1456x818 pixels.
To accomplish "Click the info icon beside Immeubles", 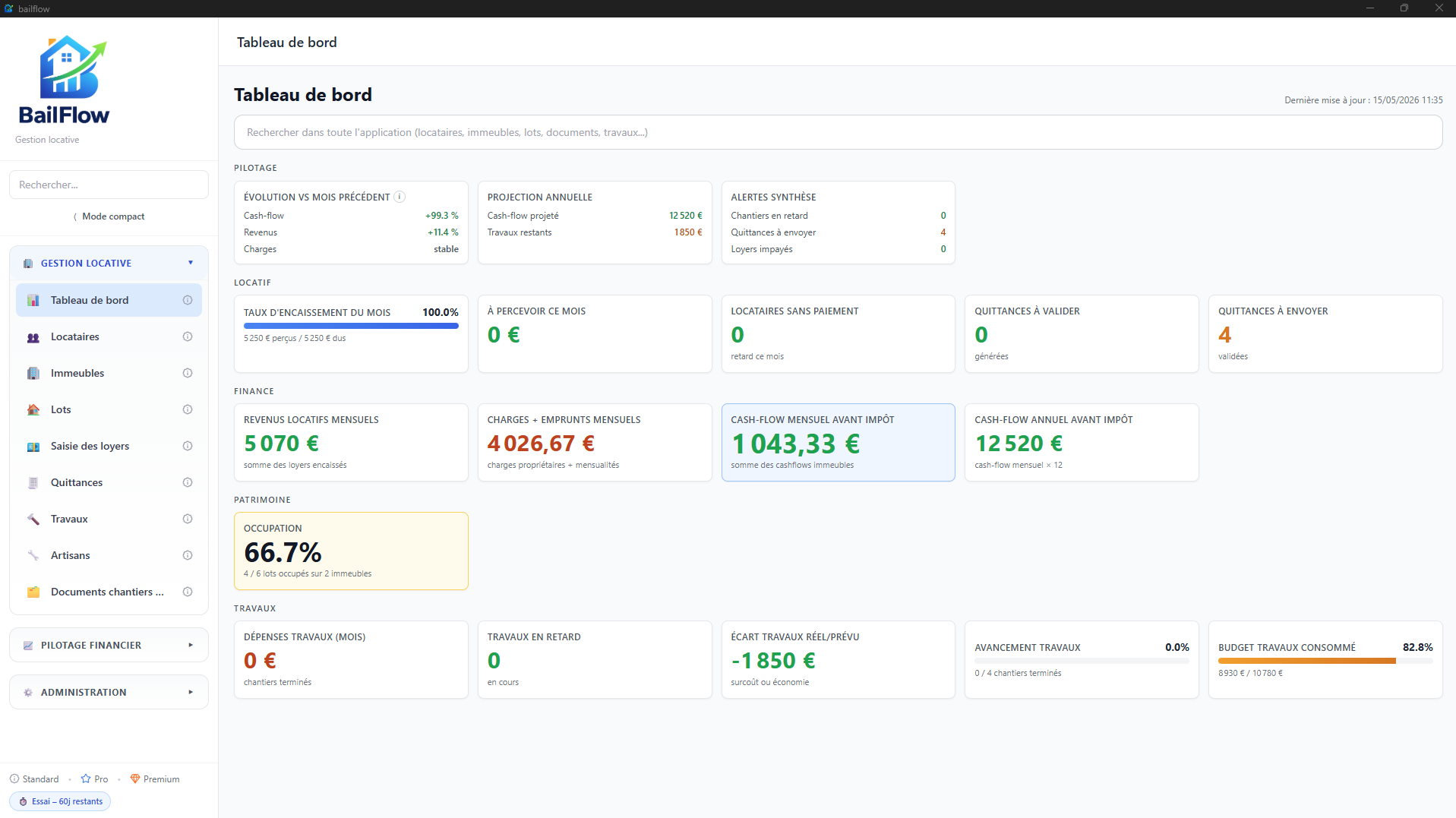I will [x=188, y=373].
